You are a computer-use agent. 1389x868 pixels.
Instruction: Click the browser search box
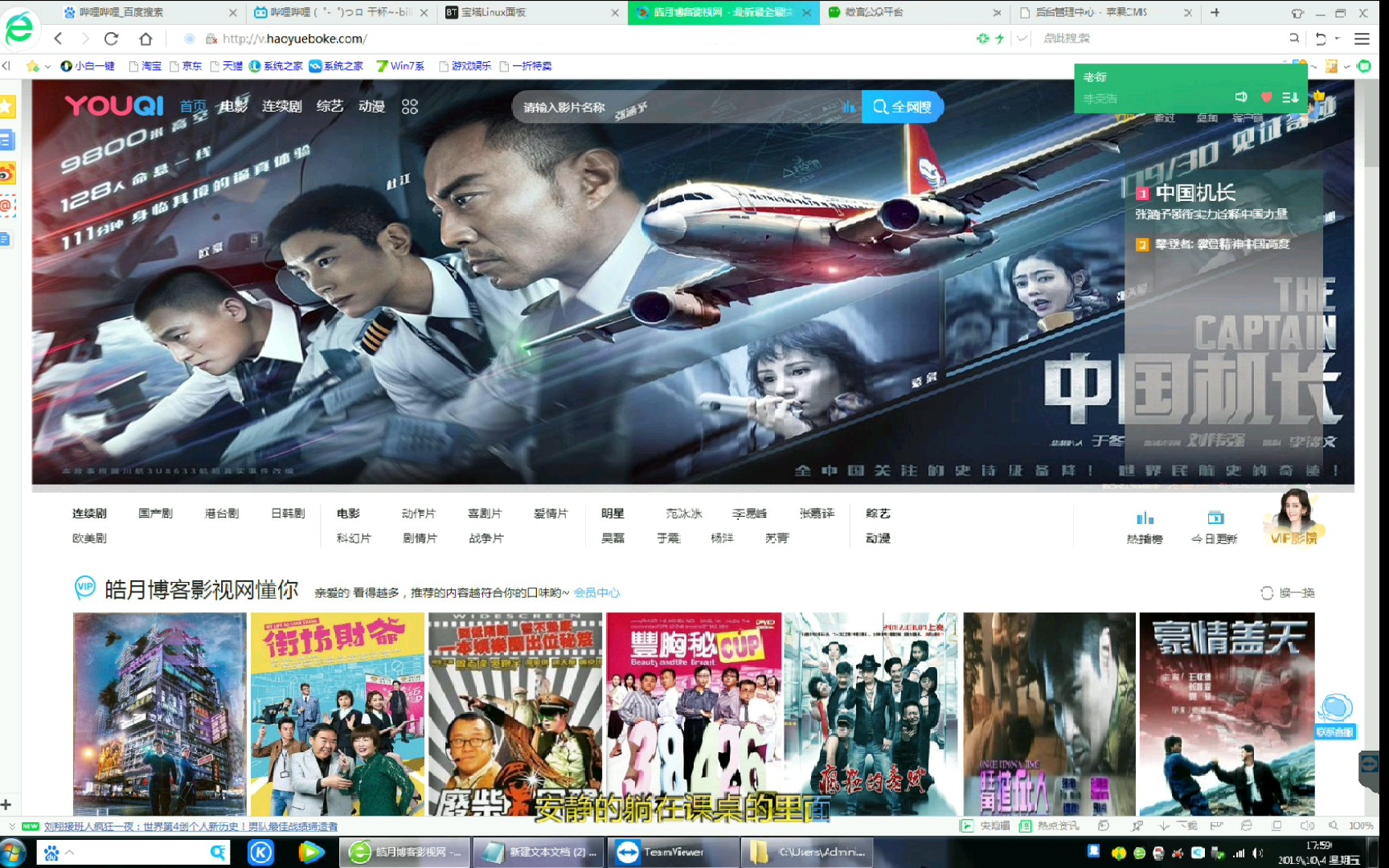tap(1157, 38)
